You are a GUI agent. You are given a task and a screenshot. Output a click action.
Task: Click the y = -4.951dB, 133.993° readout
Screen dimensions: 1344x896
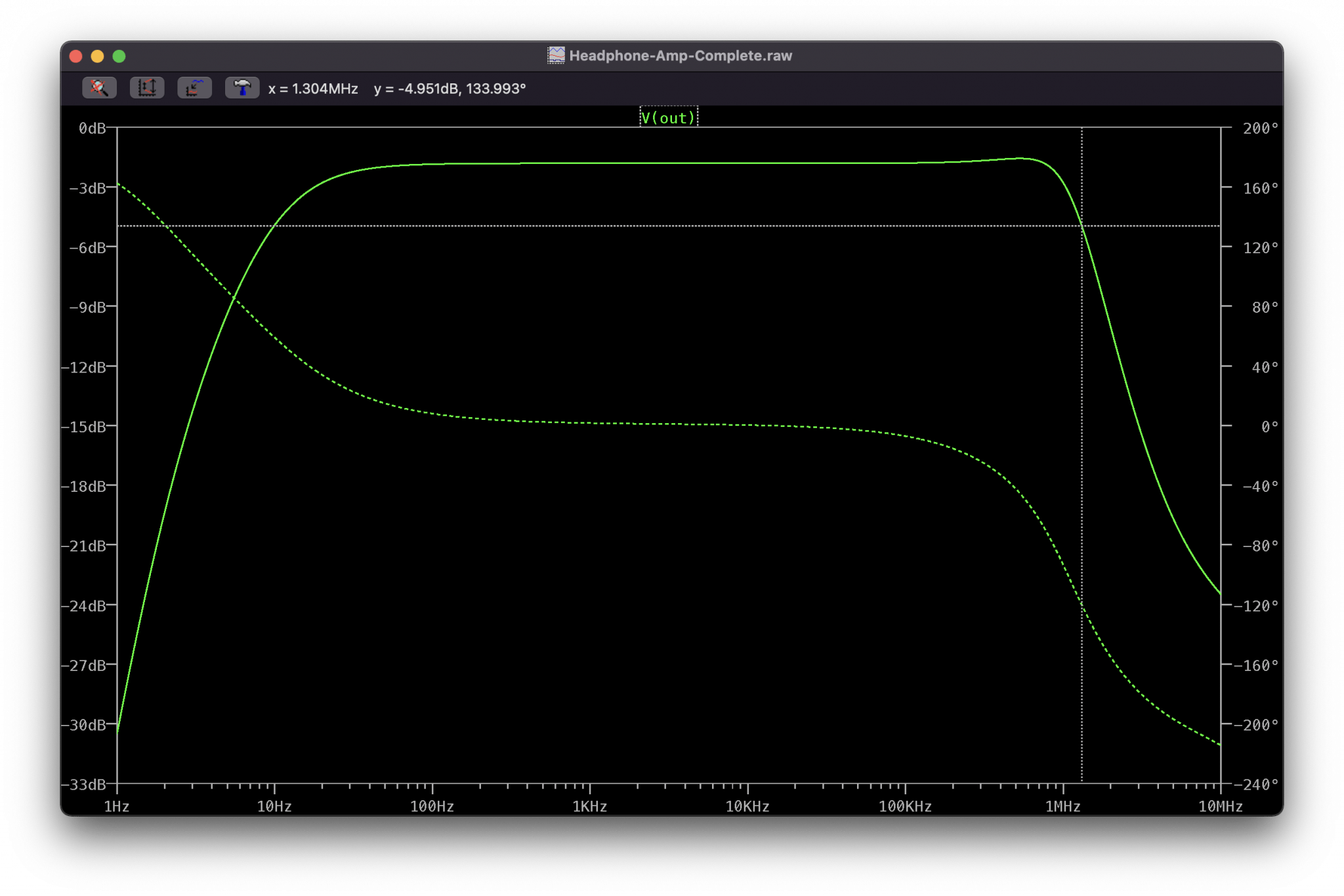click(x=450, y=89)
